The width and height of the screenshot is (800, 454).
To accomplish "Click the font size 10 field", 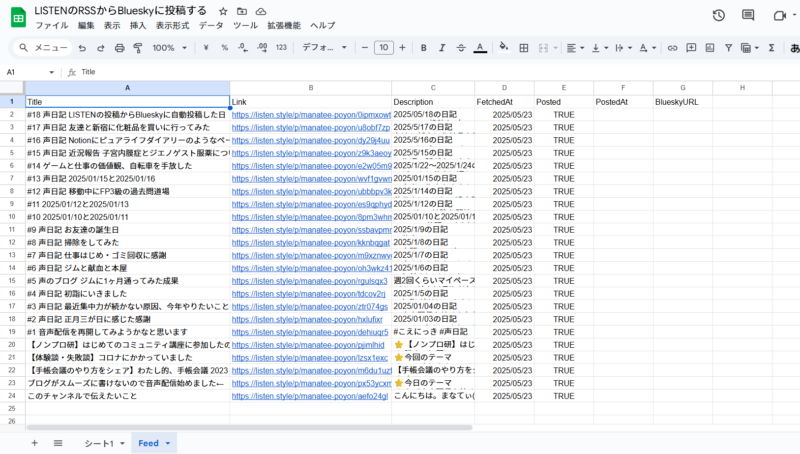I will [384, 47].
